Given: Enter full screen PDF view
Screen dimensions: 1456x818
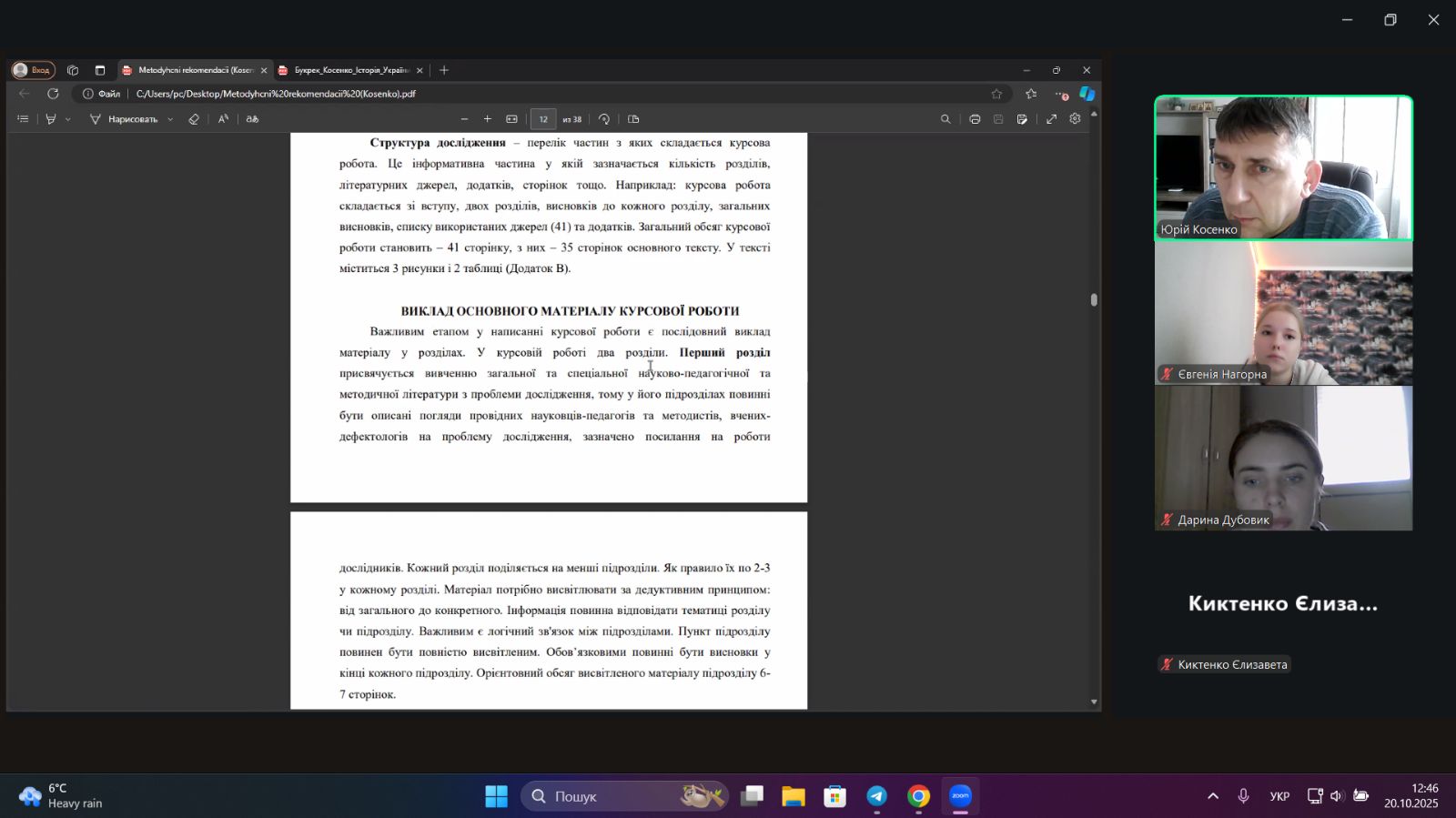Looking at the screenshot, I should pos(1051,119).
